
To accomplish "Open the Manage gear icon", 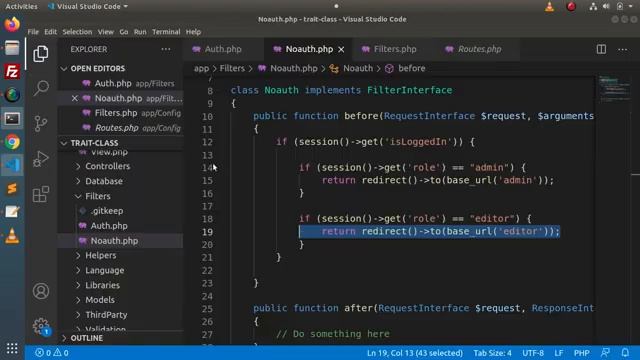I will [41, 326].
